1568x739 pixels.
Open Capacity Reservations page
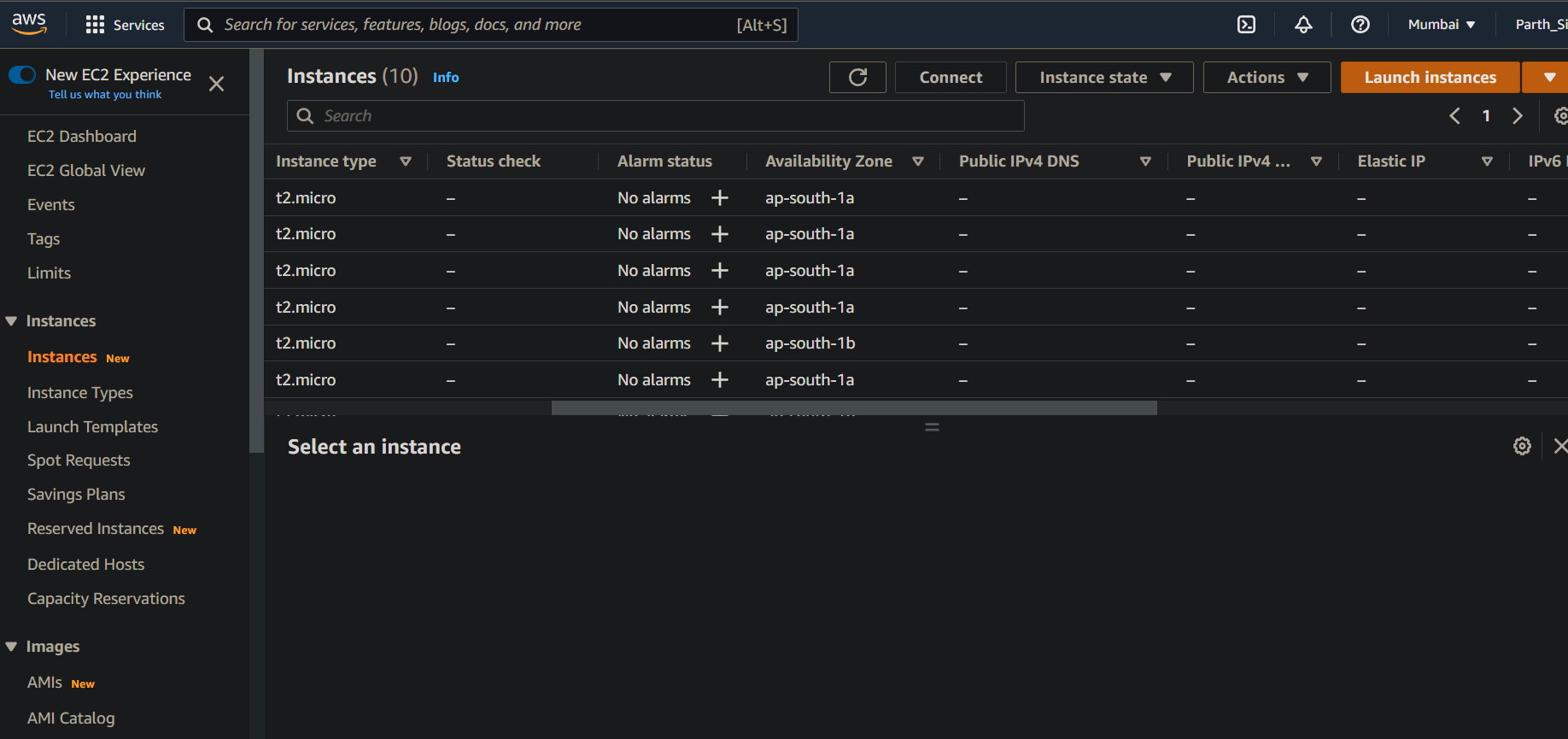point(106,599)
